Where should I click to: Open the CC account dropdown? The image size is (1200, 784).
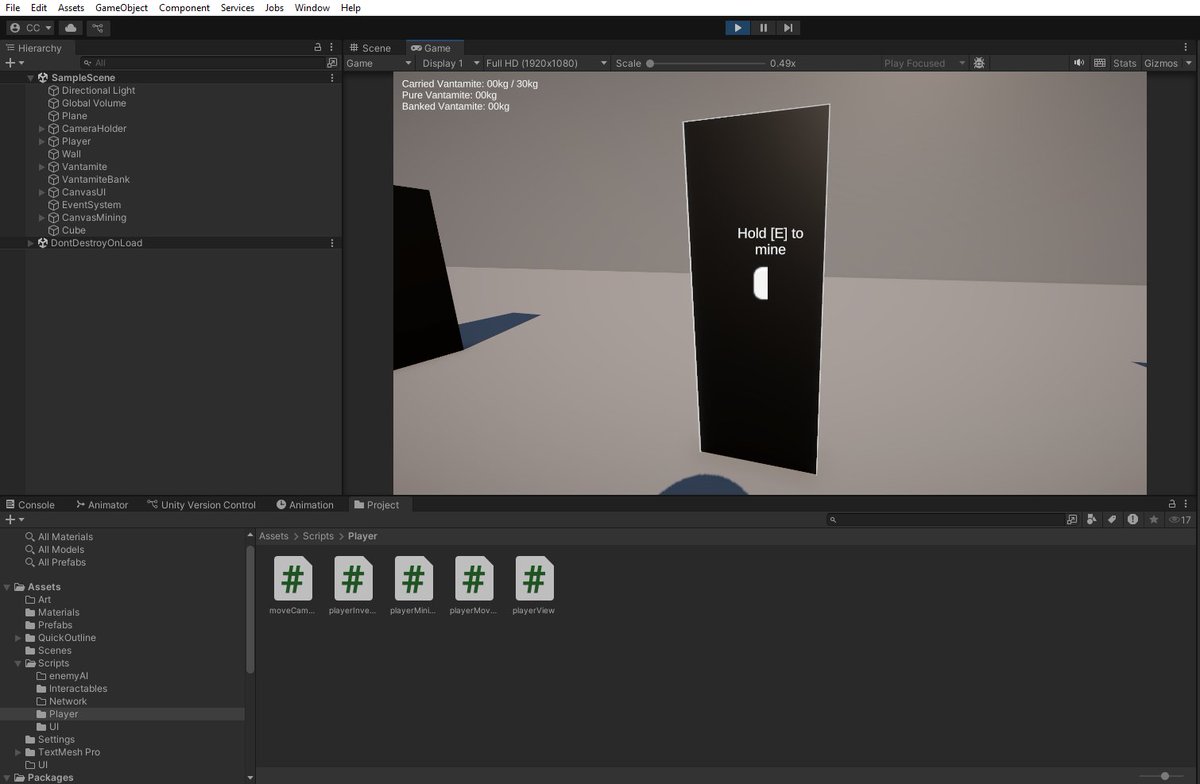pyautogui.click(x=30, y=28)
